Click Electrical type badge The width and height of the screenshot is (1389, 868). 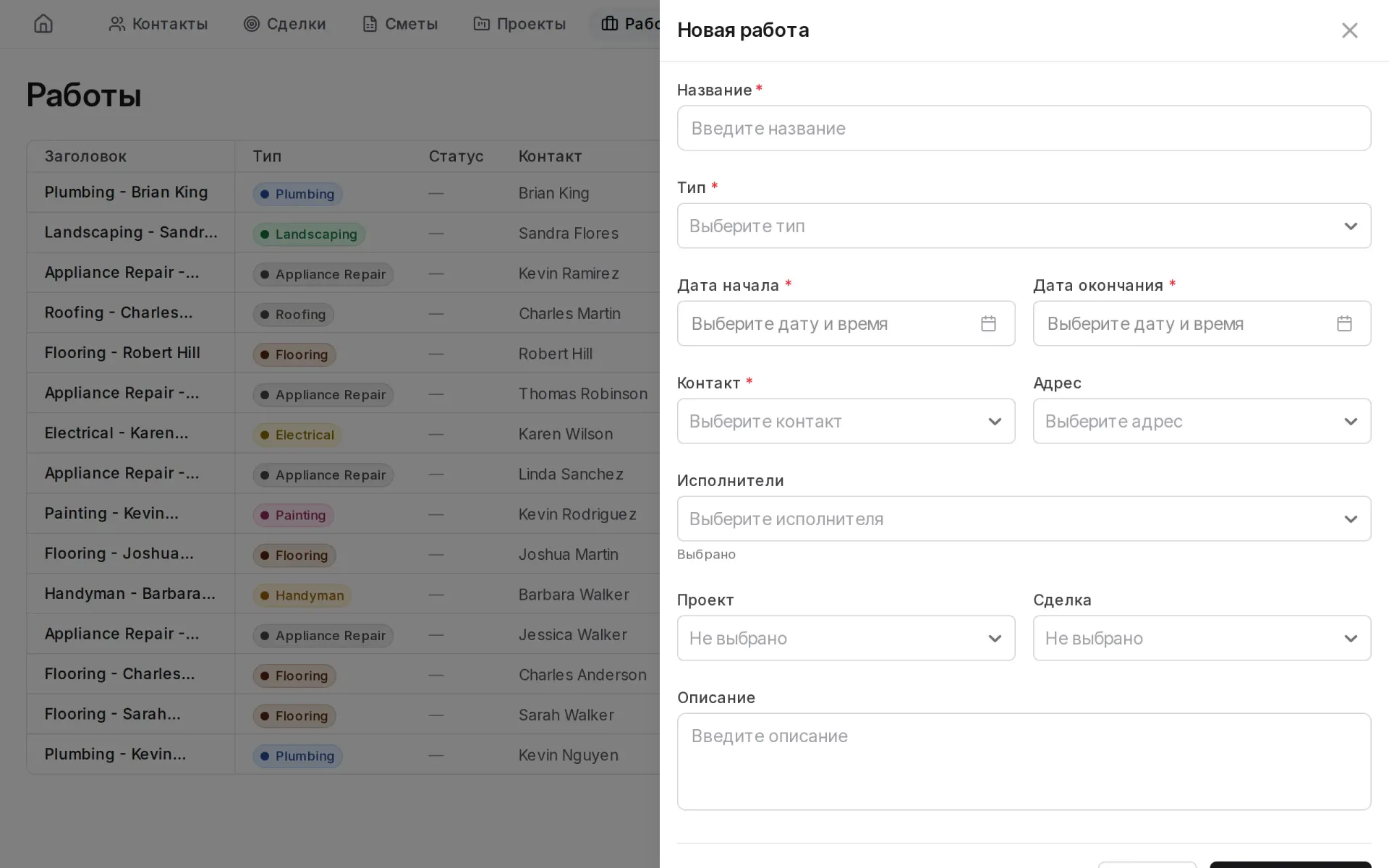pyautogui.click(x=297, y=435)
